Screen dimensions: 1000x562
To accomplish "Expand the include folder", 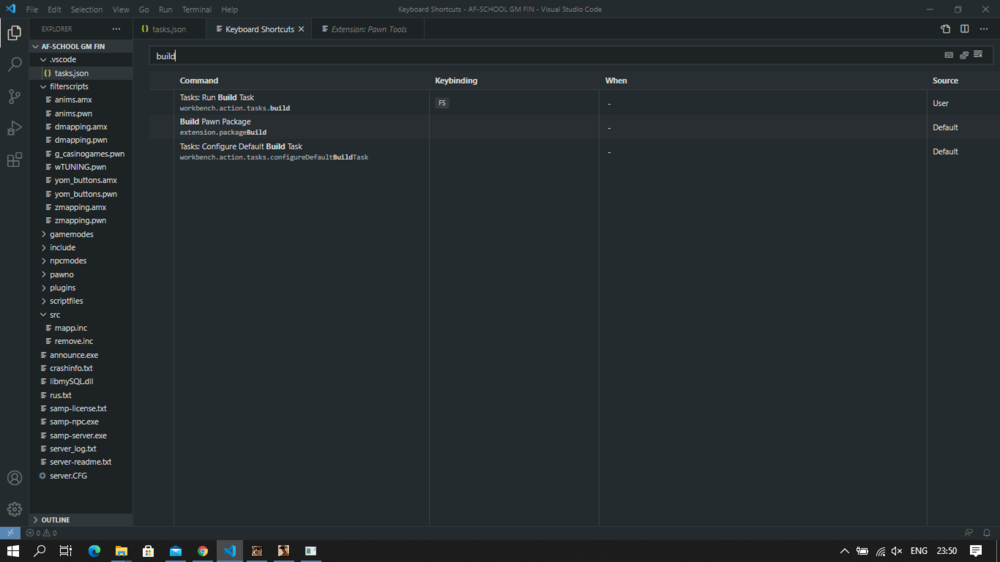I will point(81,248).
